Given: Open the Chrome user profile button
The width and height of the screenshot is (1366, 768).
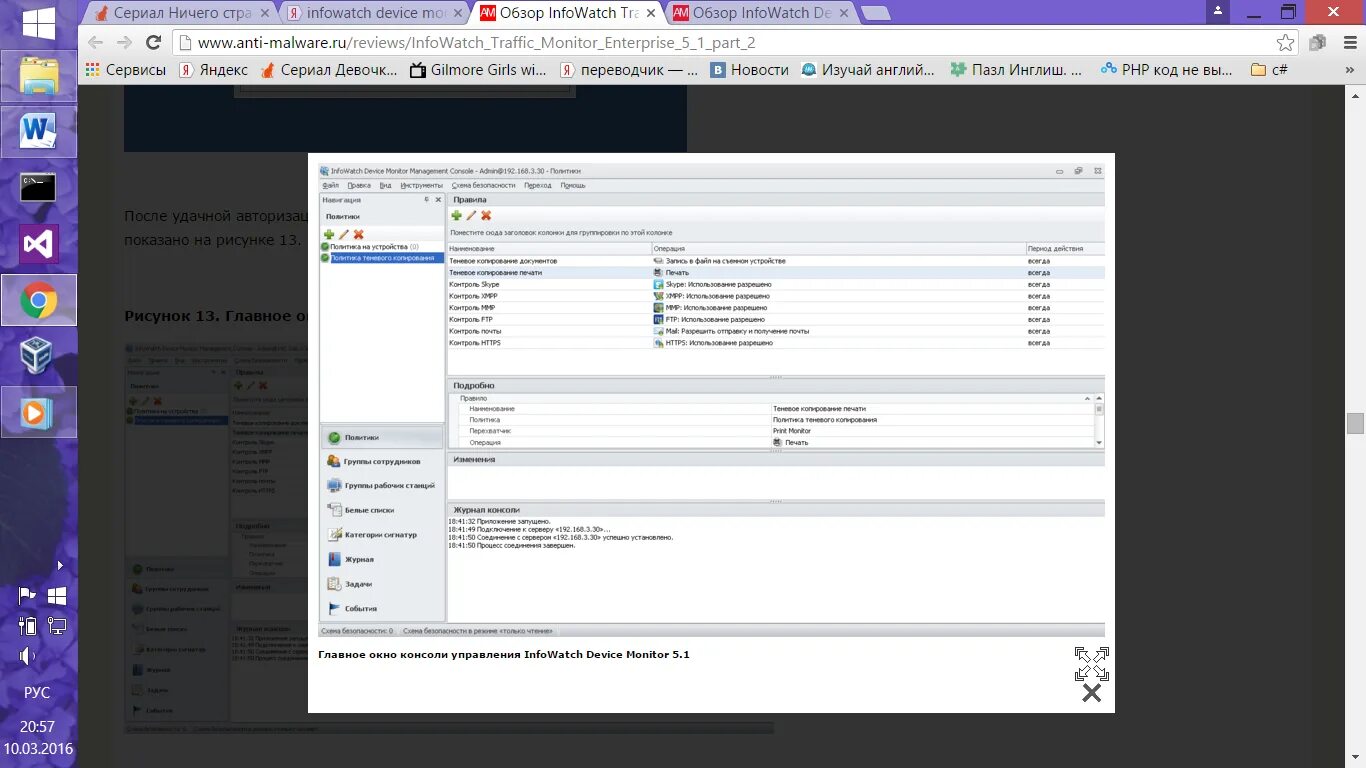Looking at the screenshot, I should click(x=1218, y=11).
